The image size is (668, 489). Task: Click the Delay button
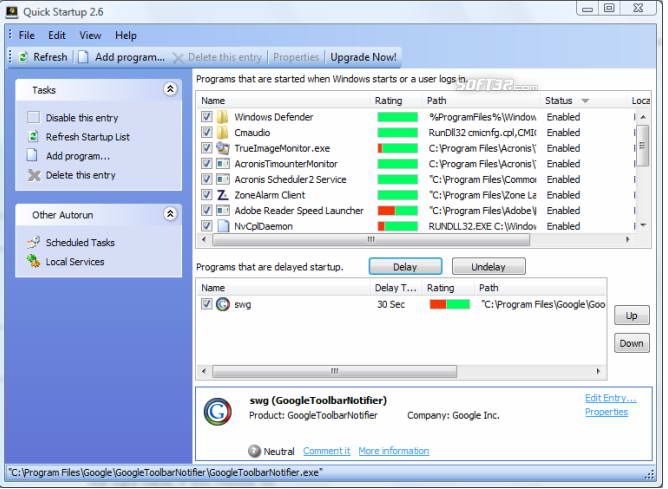[405, 267]
